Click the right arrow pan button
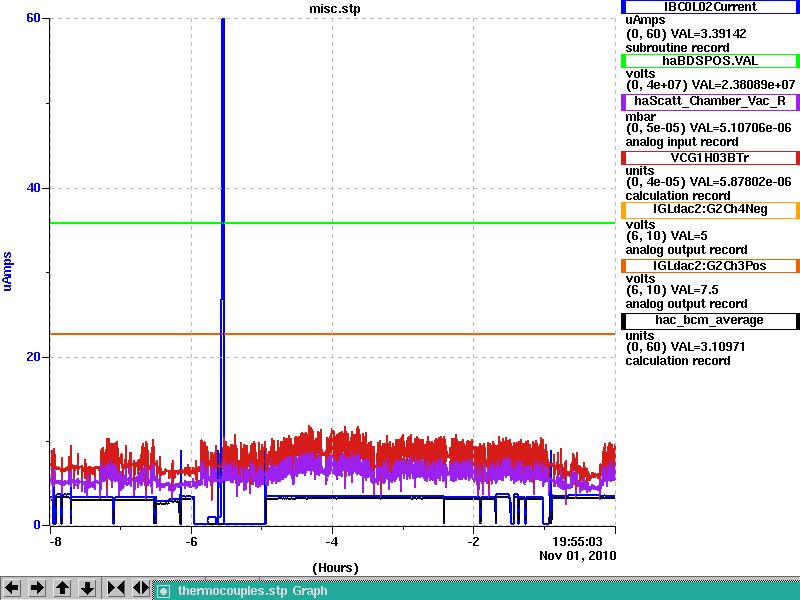 coord(37,588)
